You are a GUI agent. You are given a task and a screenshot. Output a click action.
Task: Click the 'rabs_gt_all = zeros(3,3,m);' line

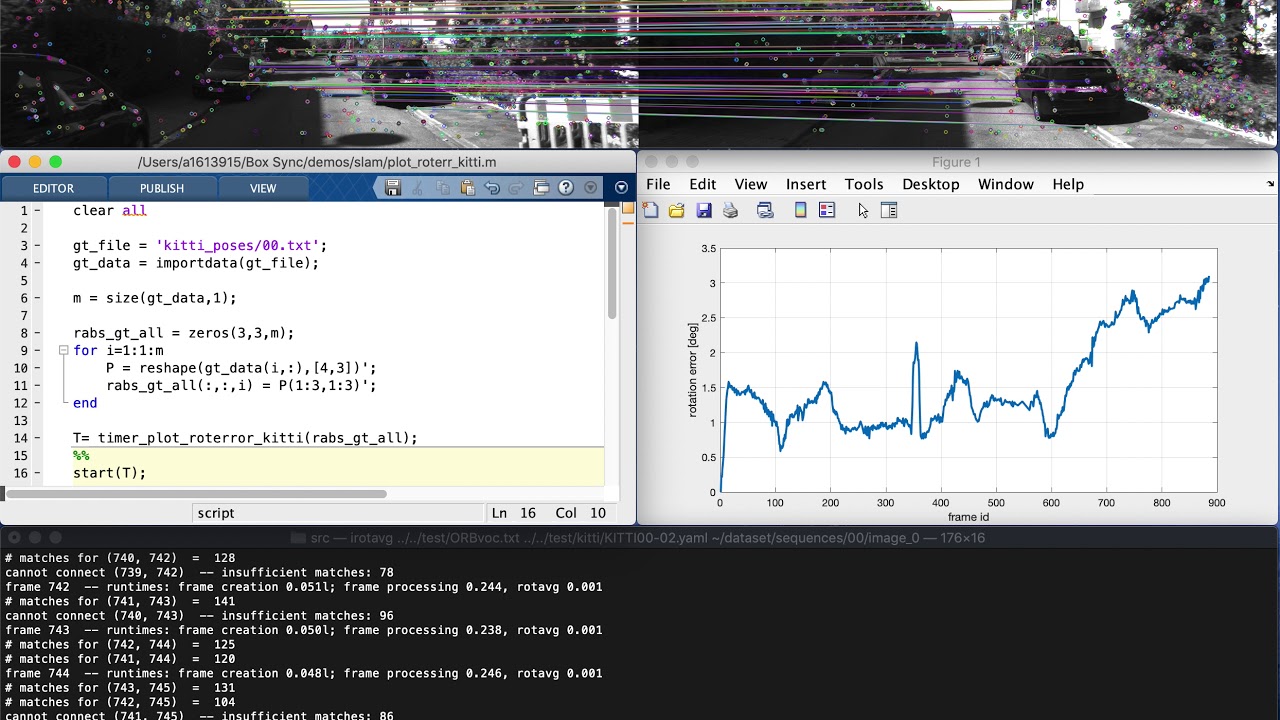click(184, 333)
